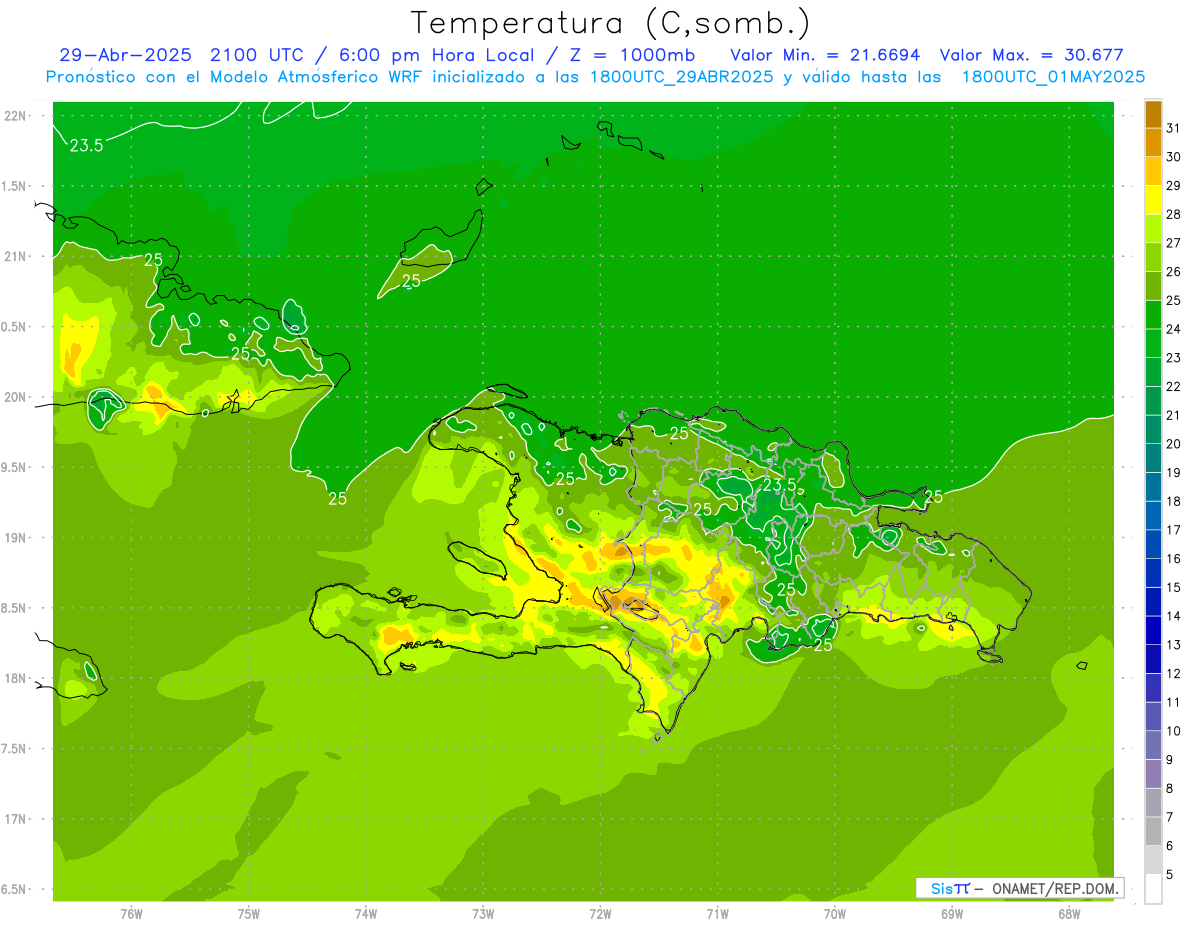Click the '76W' longitude label

tap(131, 913)
